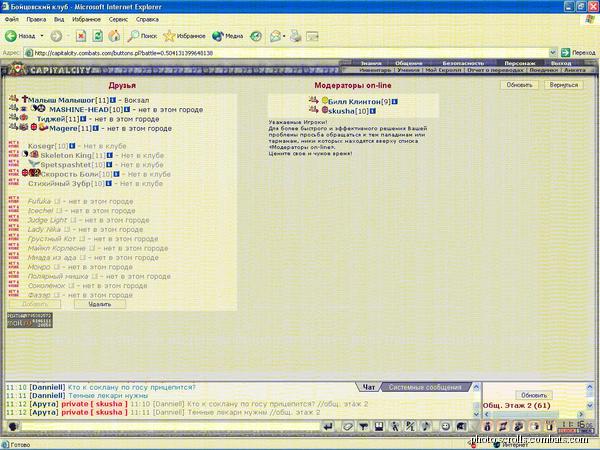The width and height of the screenshot is (600, 450).
Task: Open the Поиск search panel
Action: click(142, 36)
